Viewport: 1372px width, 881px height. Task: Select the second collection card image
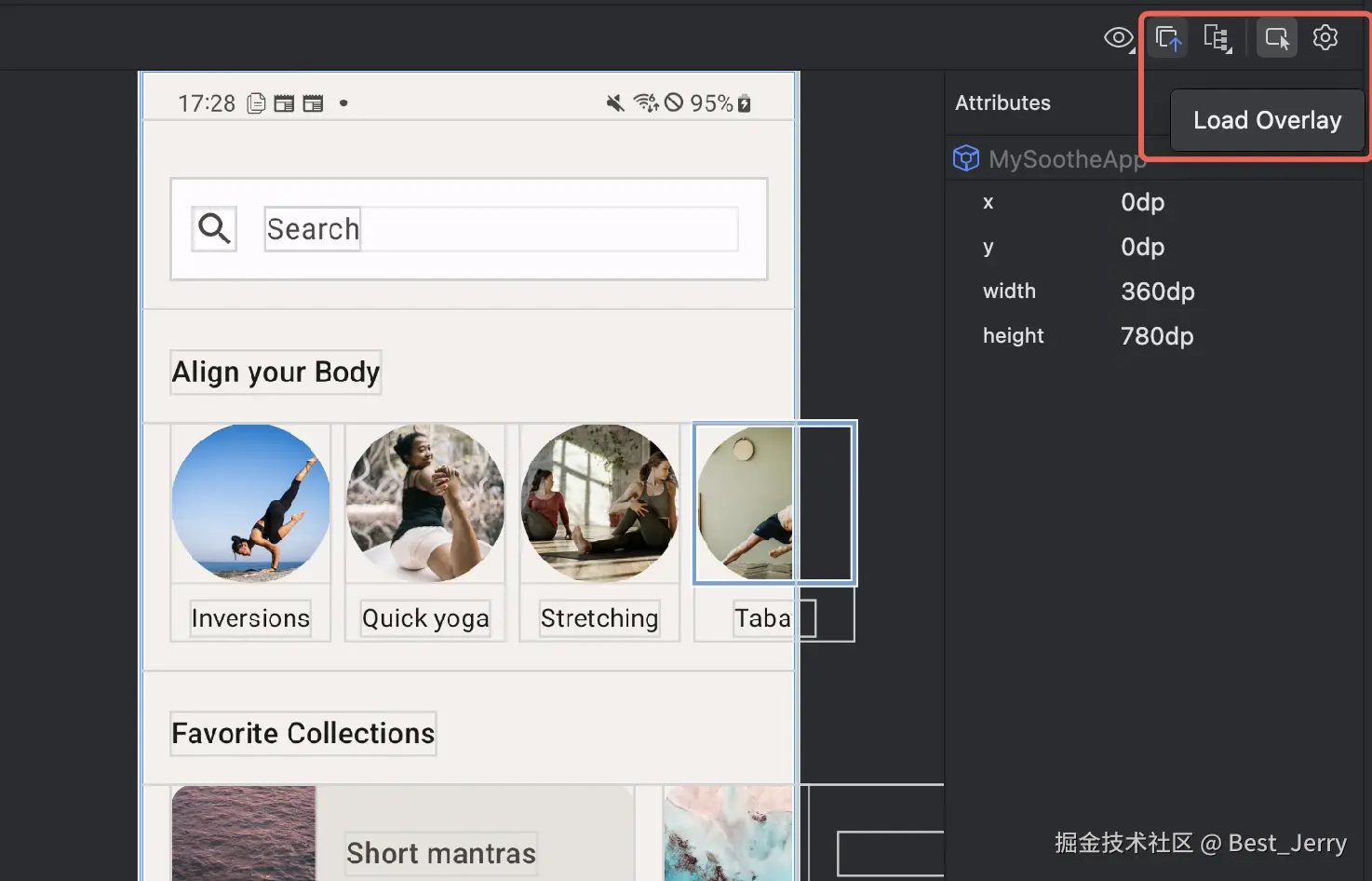click(x=728, y=834)
